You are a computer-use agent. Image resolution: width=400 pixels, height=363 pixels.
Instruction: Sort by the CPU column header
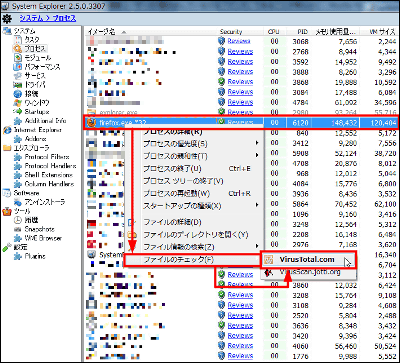(274, 32)
